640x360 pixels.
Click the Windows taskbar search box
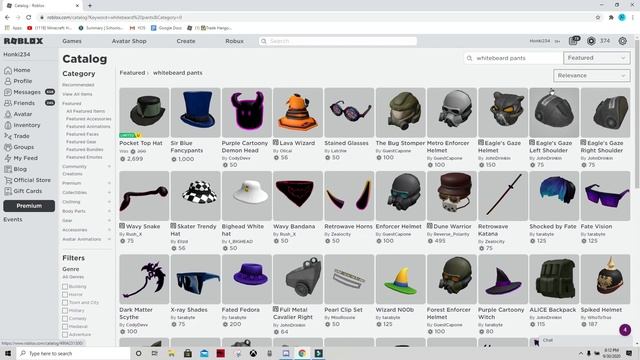[x=73, y=353]
